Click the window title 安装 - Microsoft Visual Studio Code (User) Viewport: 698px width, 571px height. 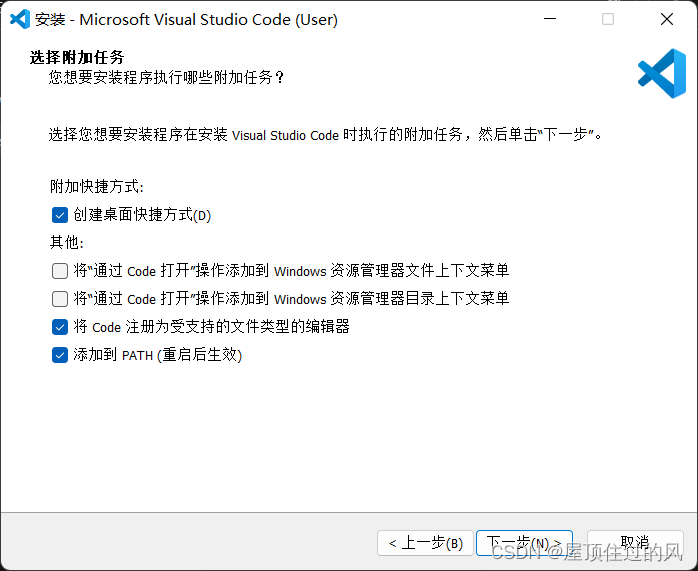click(186, 20)
